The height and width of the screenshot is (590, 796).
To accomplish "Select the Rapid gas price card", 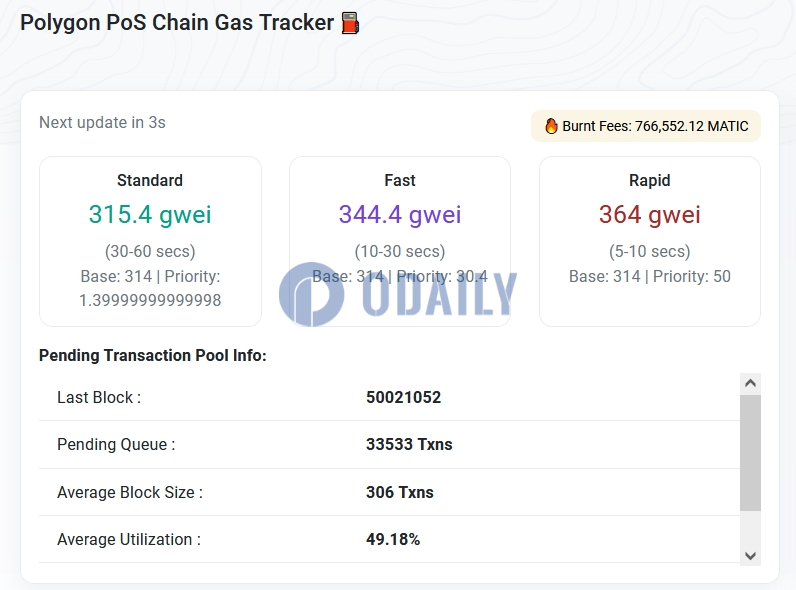I will pyautogui.click(x=650, y=241).
